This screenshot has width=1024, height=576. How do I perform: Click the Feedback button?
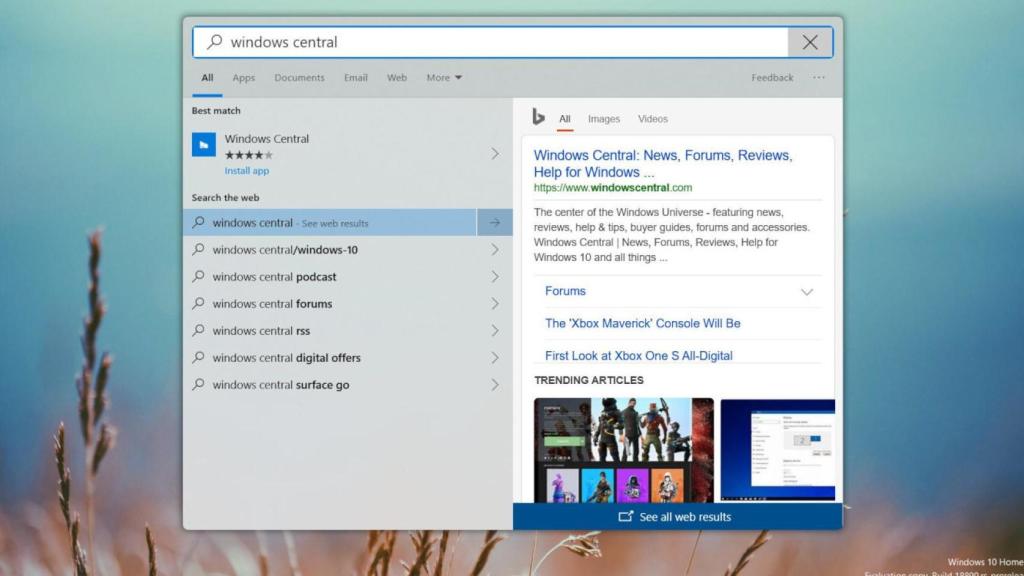point(772,77)
